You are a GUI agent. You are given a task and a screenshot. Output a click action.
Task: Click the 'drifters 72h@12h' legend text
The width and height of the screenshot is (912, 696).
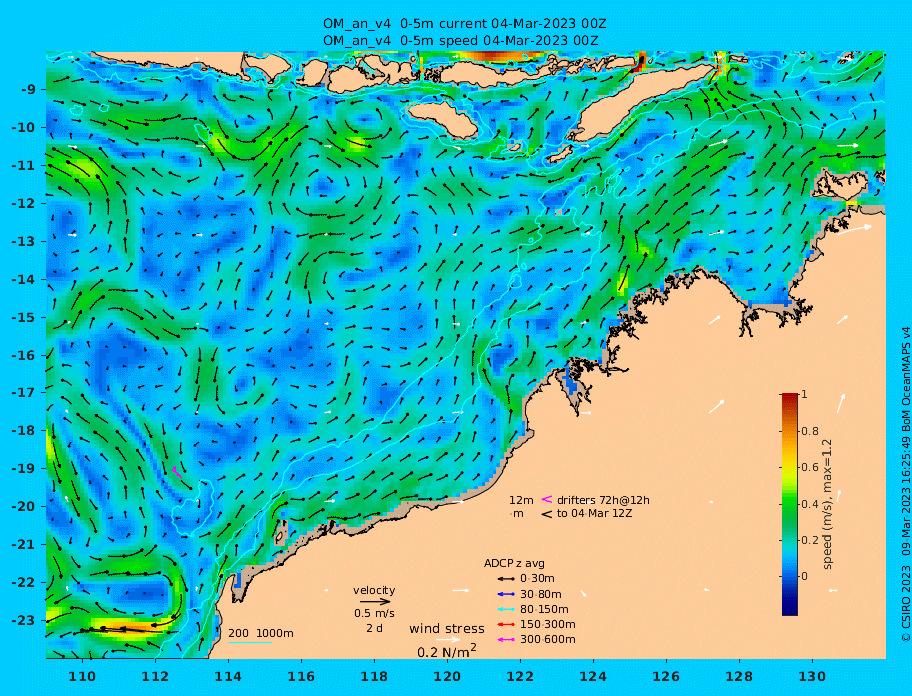click(603, 500)
